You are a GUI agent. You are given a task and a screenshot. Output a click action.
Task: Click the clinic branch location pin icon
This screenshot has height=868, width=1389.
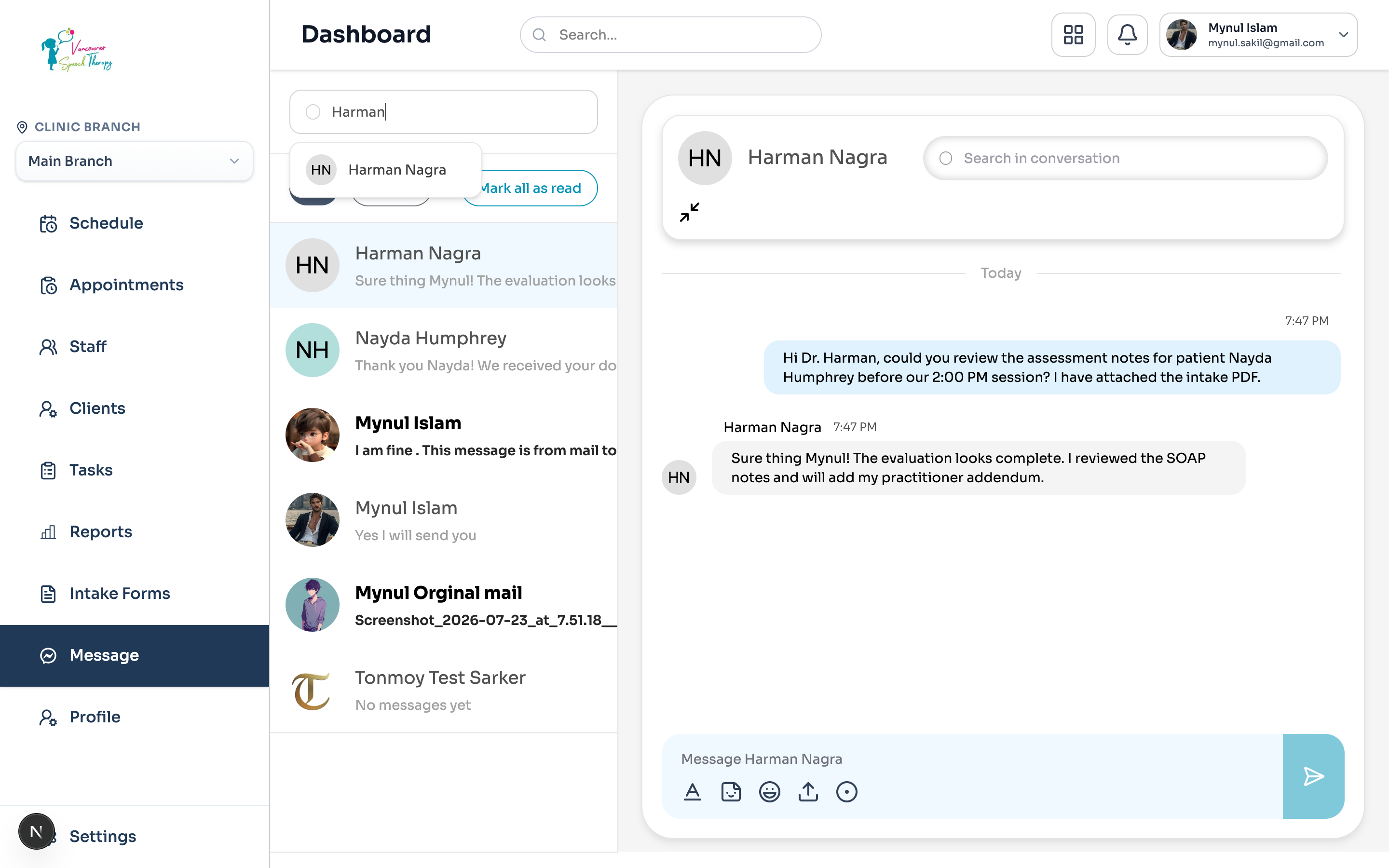click(x=22, y=127)
